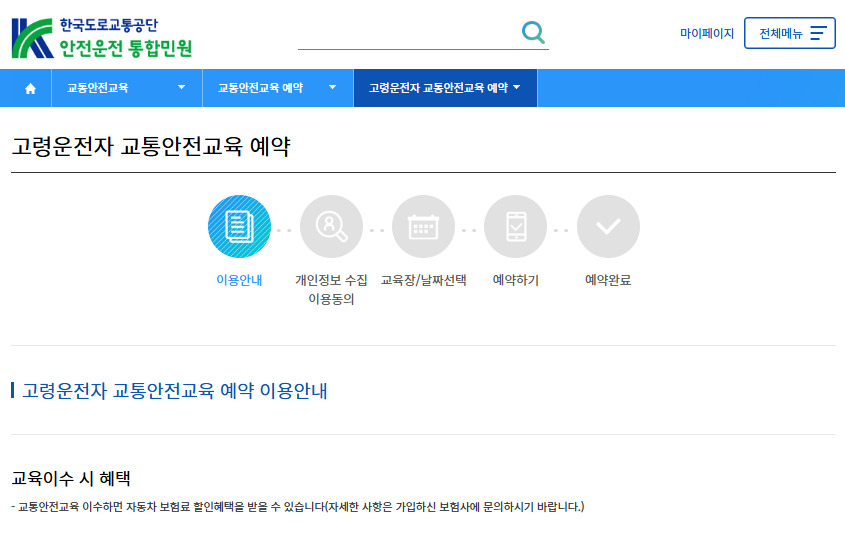The height and width of the screenshot is (541, 845).
Task: Expand the 교통안전교육 예약 dropdown arrow
Action: [332, 88]
